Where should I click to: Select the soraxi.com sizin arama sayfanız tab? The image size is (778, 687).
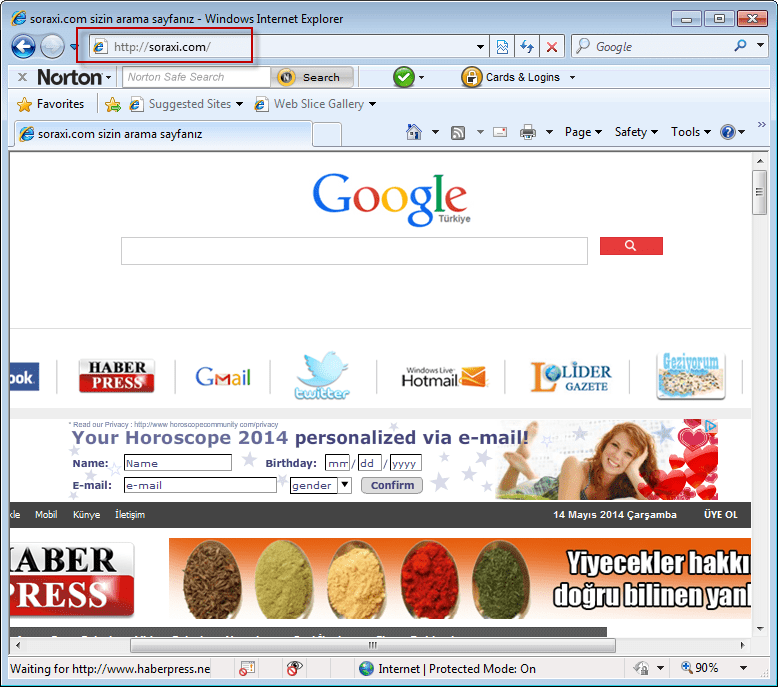tap(164, 134)
